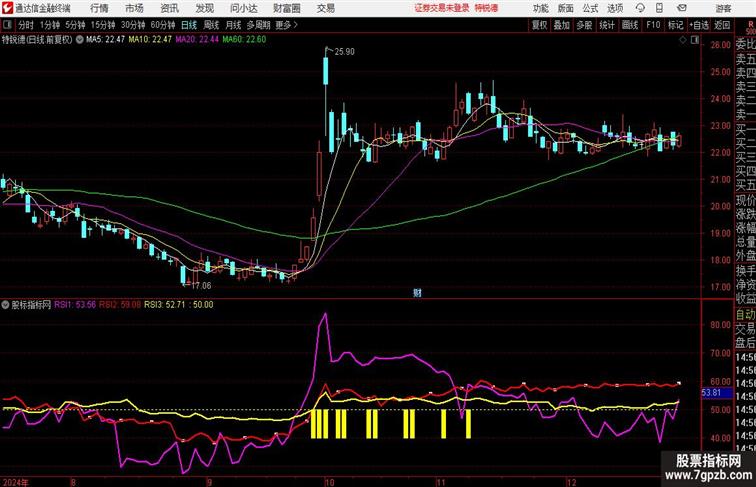Click the diamond icon at chart top-right
Viewport: 756px width, 487px height.
tap(683, 40)
